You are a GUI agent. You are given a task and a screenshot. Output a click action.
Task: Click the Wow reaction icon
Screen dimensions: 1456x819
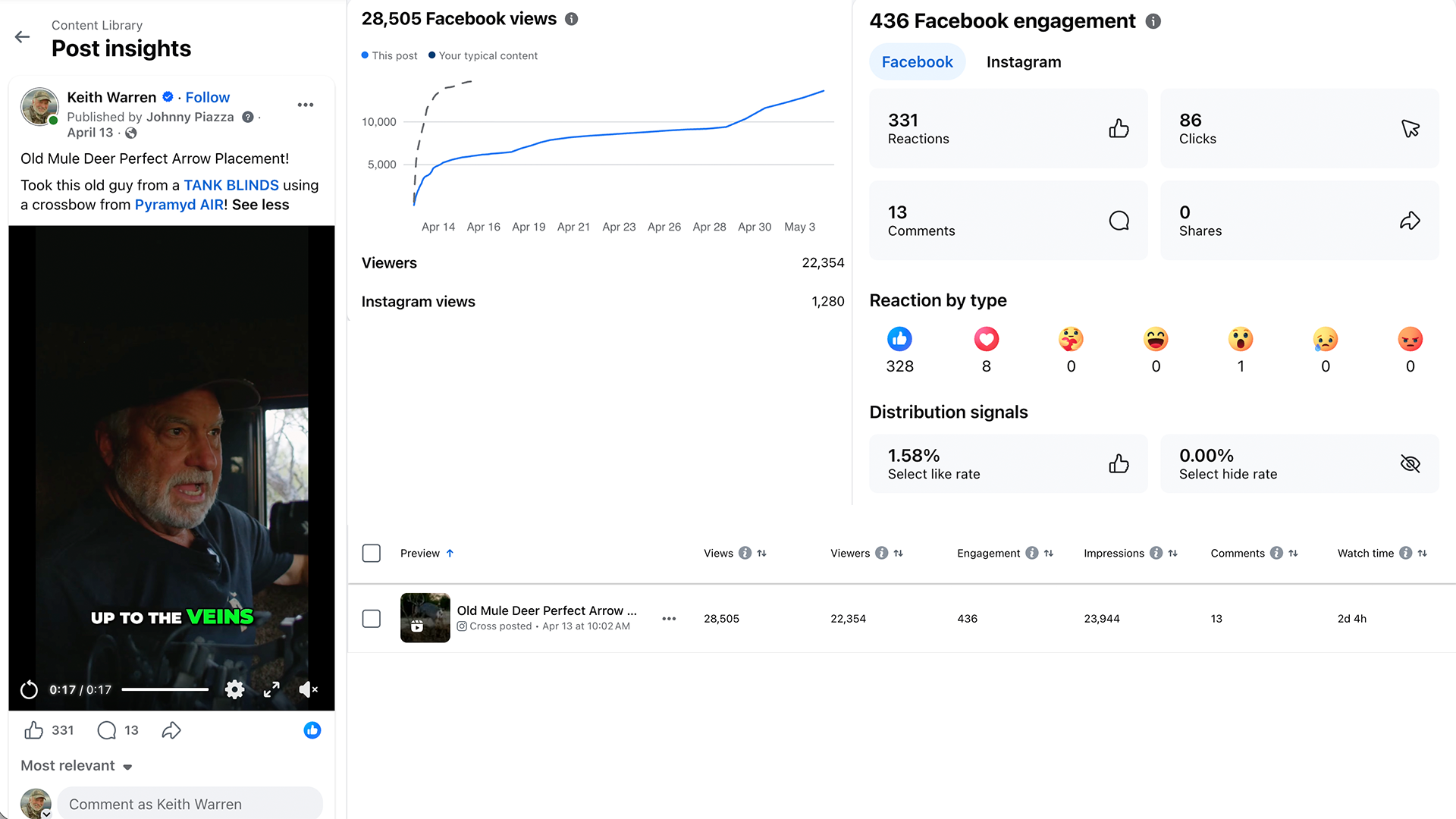click(x=1241, y=339)
